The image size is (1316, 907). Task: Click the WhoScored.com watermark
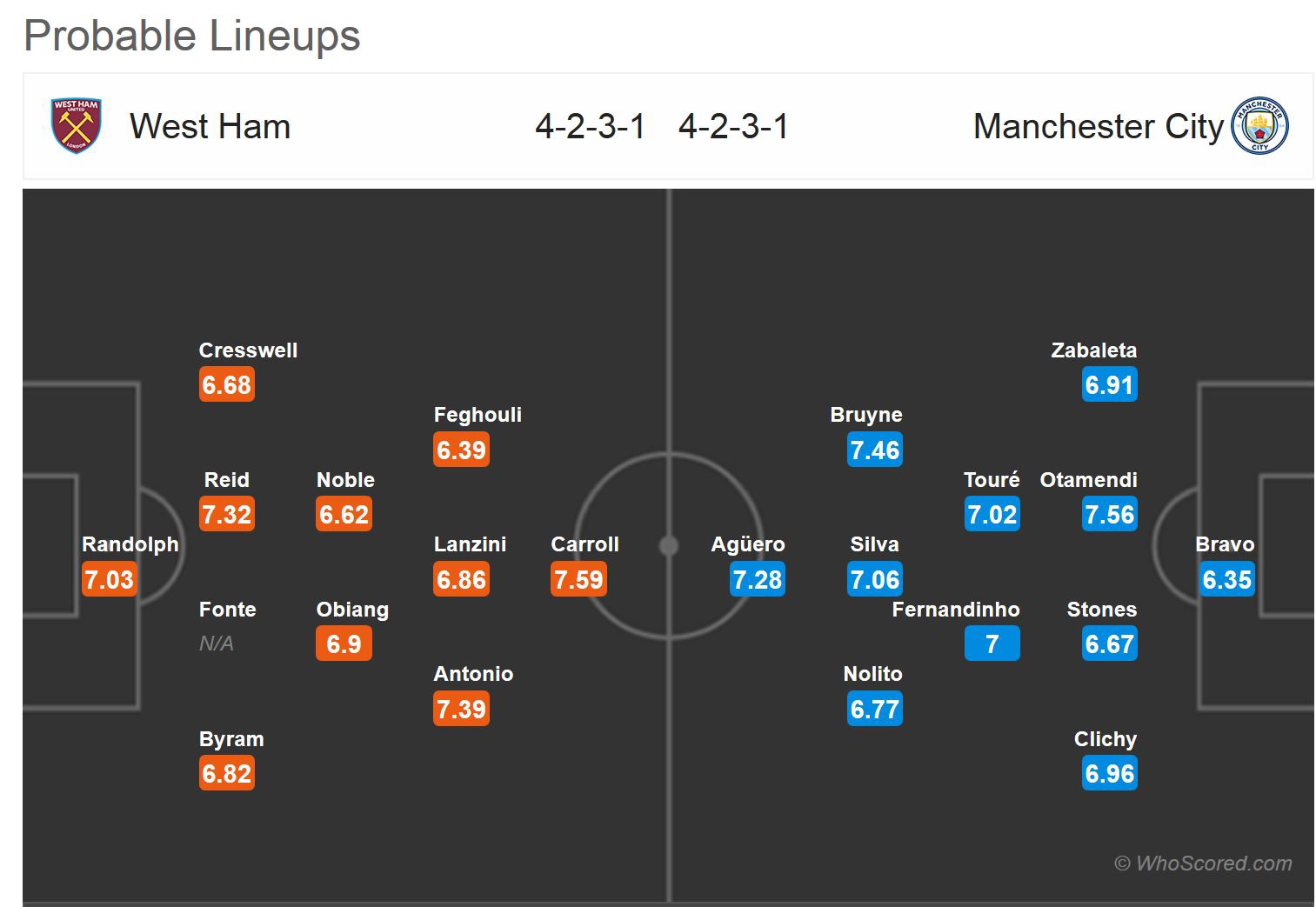[x=1203, y=864]
